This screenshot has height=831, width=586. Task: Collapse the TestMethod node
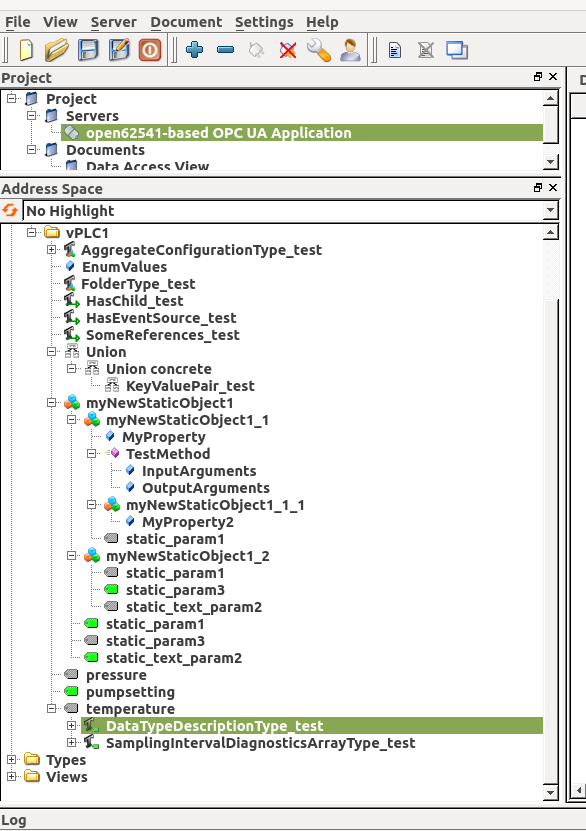pyautogui.click(x=92, y=453)
